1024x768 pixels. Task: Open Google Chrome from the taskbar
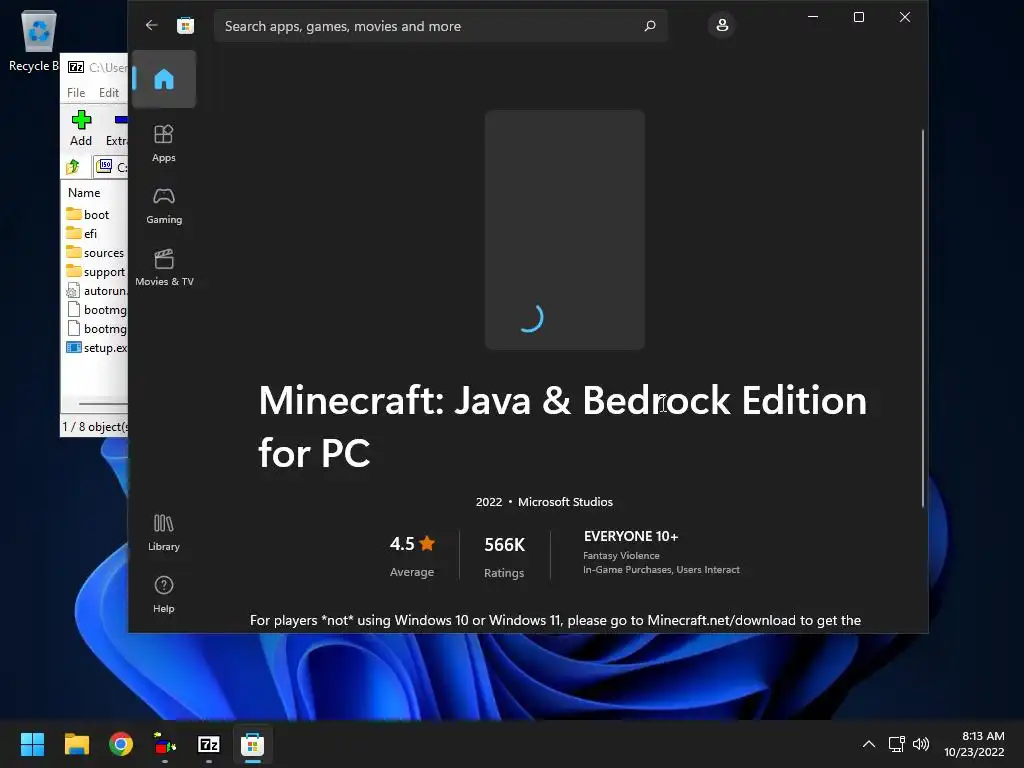point(121,744)
